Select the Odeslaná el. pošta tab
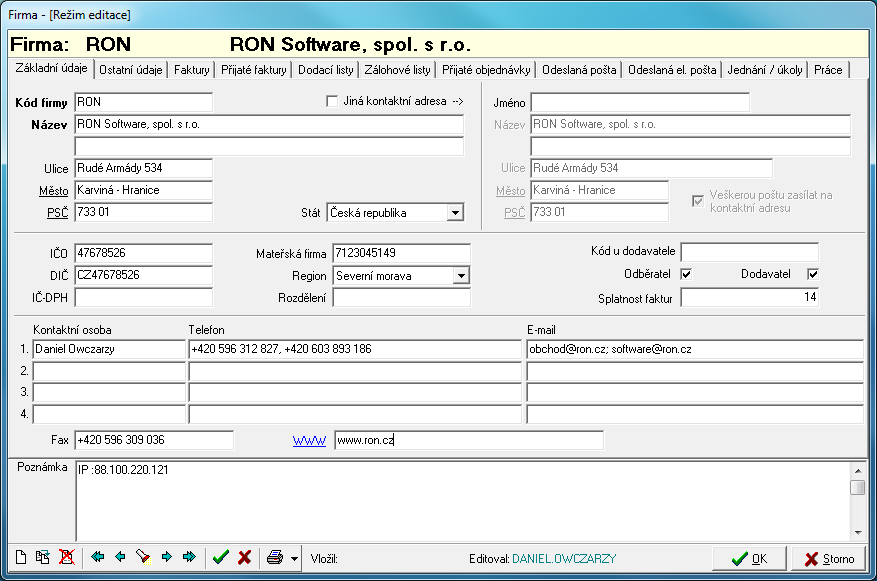The height and width of the screenshot is (581, 877). [672, 70]
